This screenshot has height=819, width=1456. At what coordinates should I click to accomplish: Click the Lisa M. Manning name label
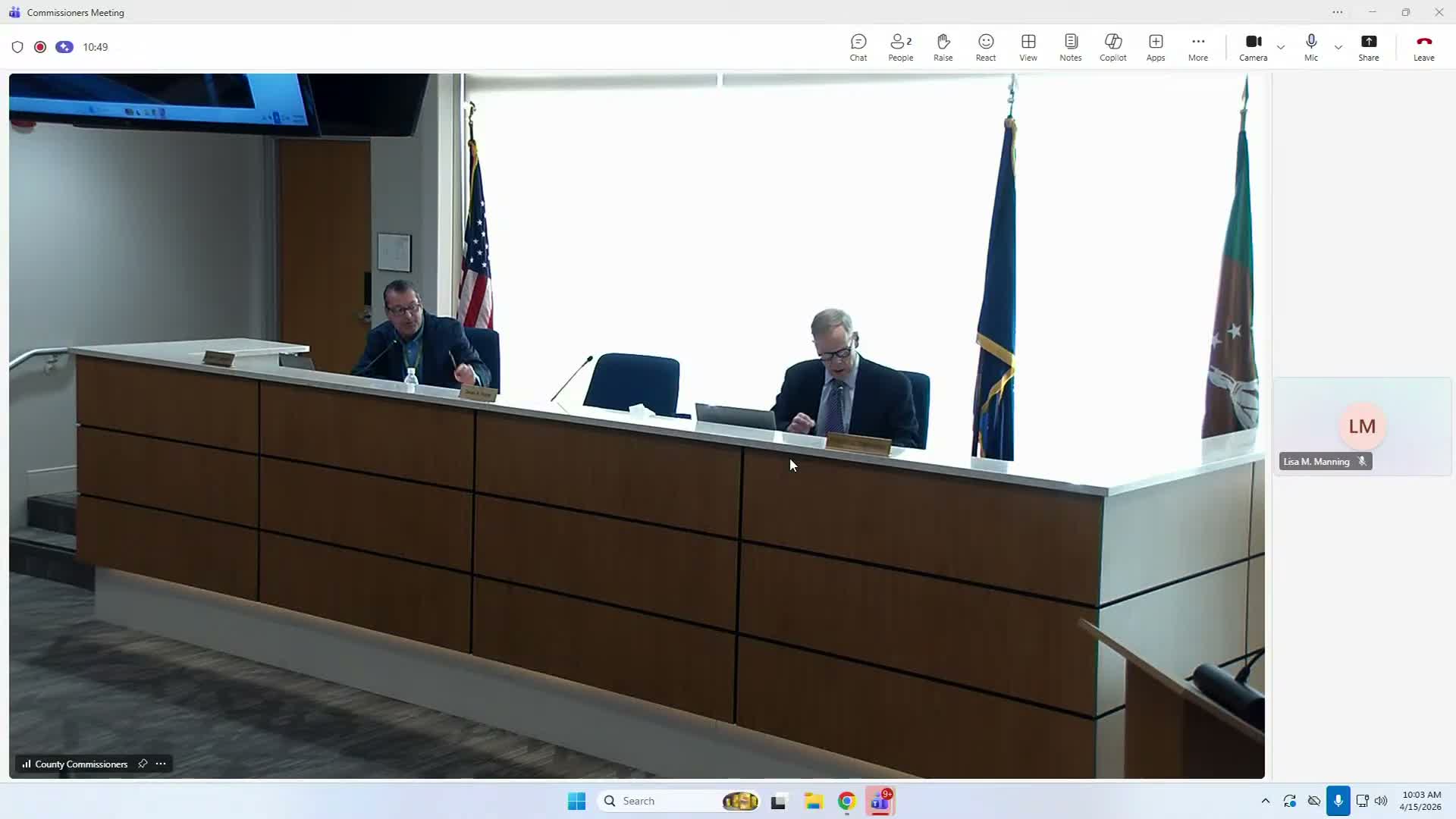1316,462
